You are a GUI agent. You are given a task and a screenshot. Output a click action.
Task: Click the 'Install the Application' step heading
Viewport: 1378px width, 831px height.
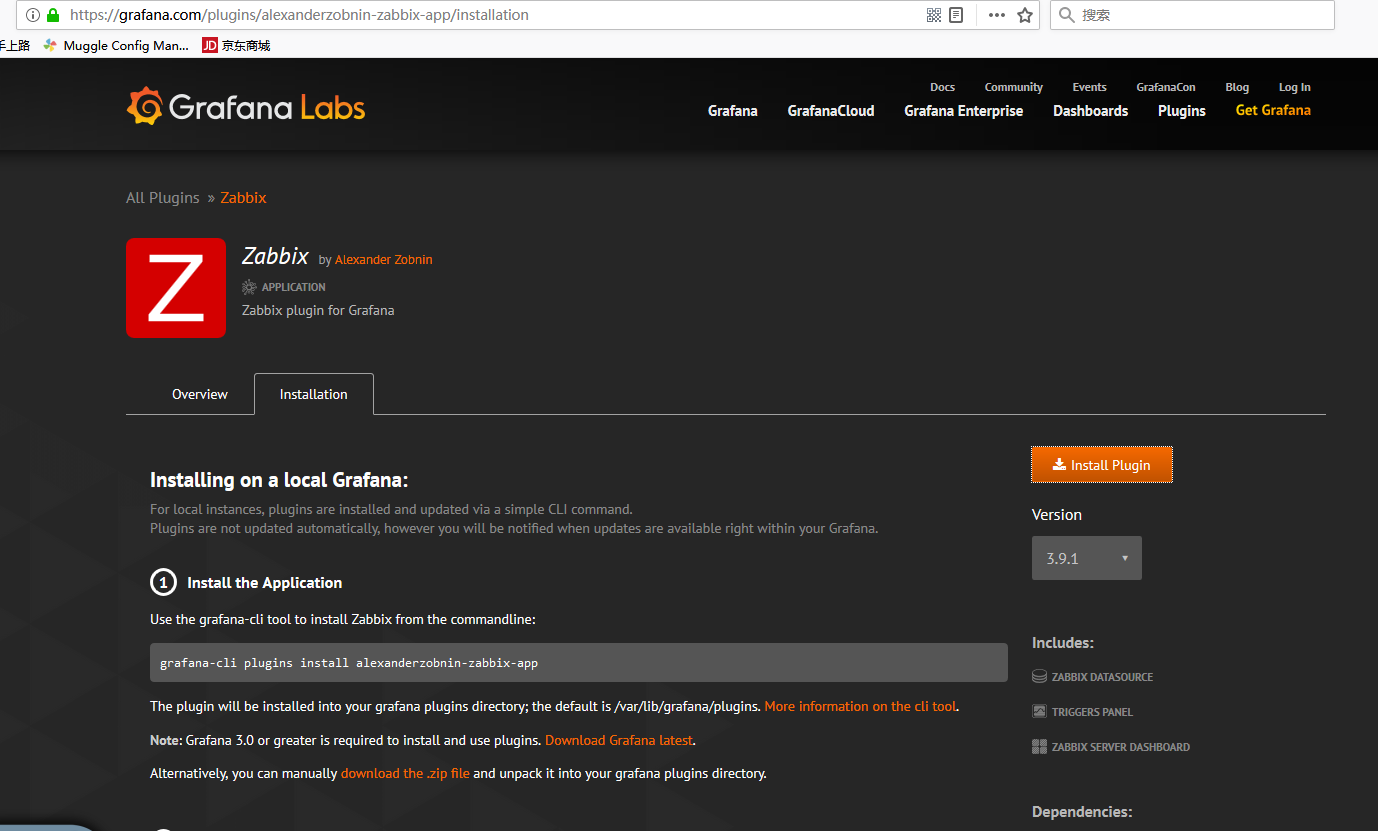coord(265,583)
